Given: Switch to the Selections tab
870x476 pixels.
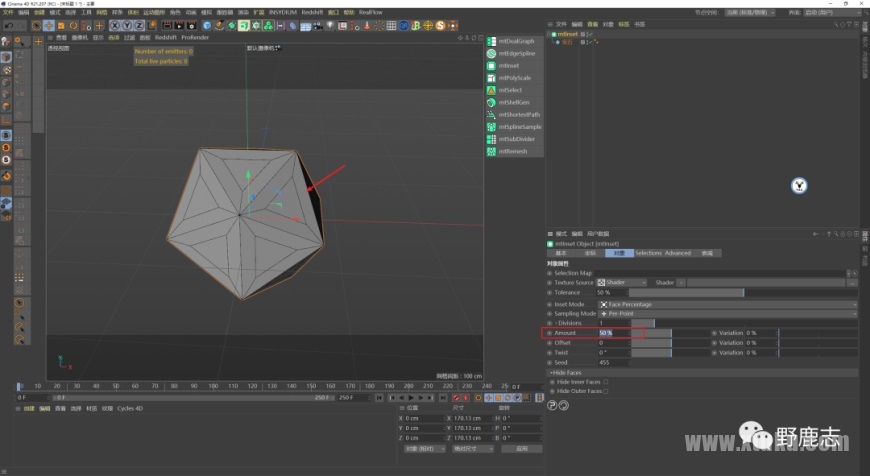Looking at the screenshot, I should coord(648,253).
